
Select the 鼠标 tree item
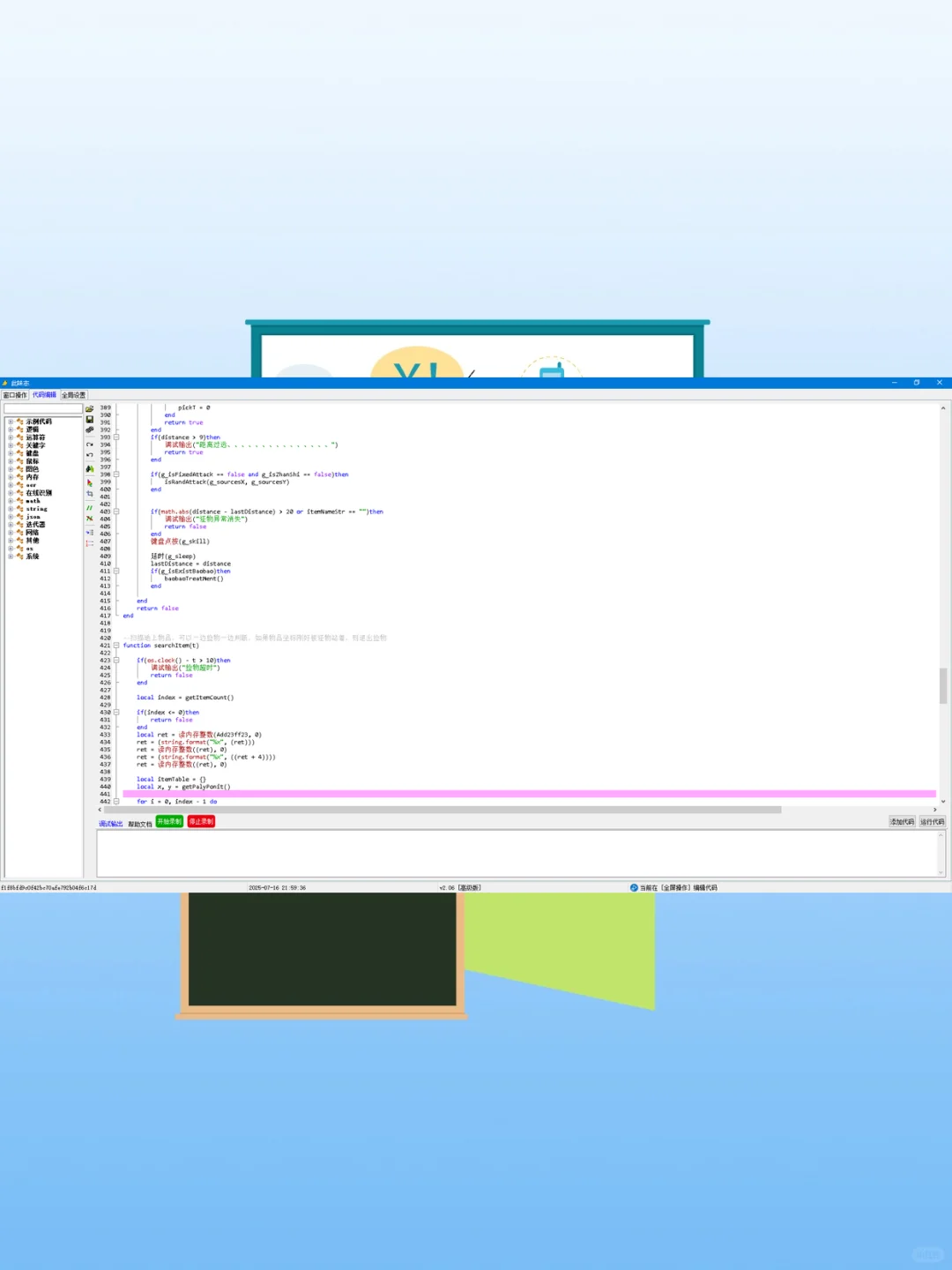32,461
